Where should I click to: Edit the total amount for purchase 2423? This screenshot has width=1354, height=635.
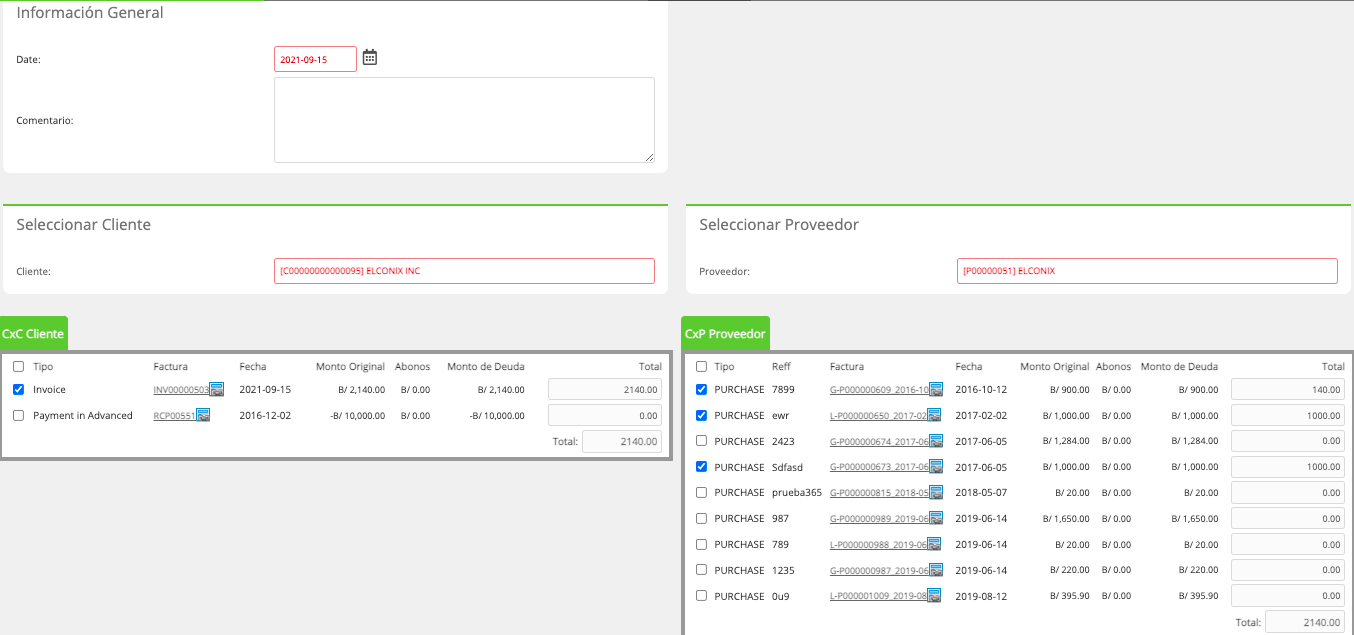point(1288,441)
